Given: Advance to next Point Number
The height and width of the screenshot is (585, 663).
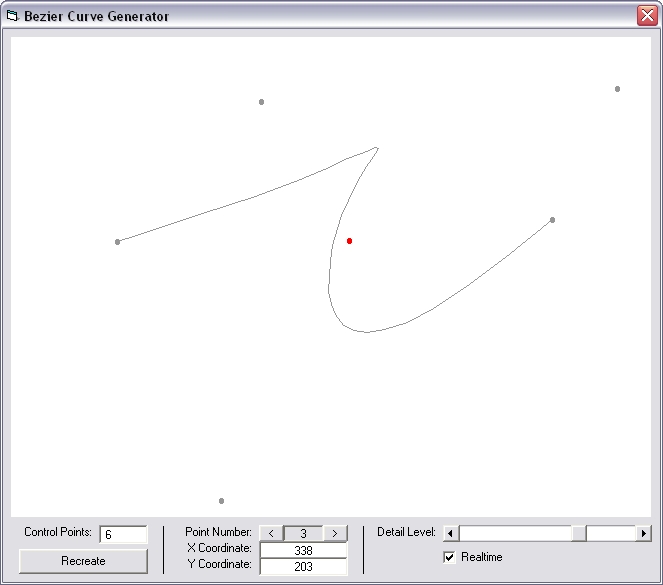Looking at the screenshot, I should (335, 533).
